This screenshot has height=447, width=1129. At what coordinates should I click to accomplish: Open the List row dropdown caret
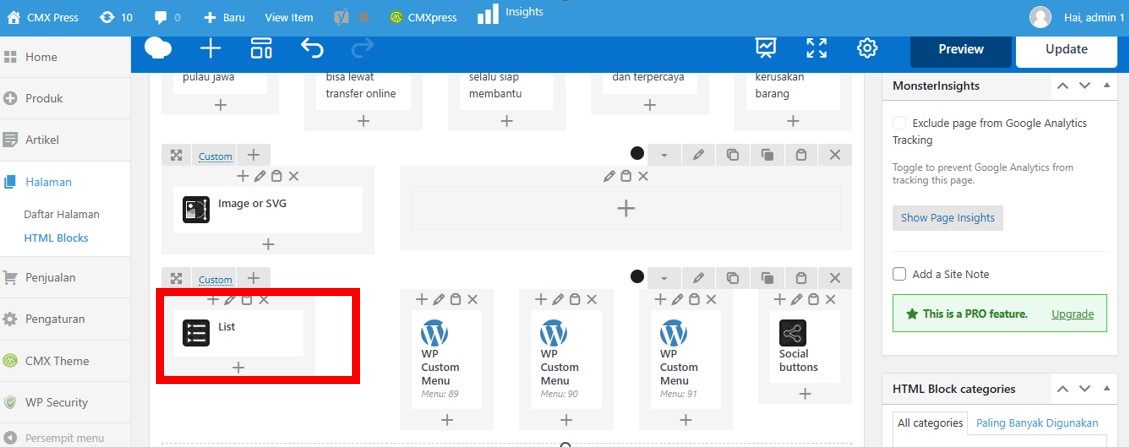[664, 278]
